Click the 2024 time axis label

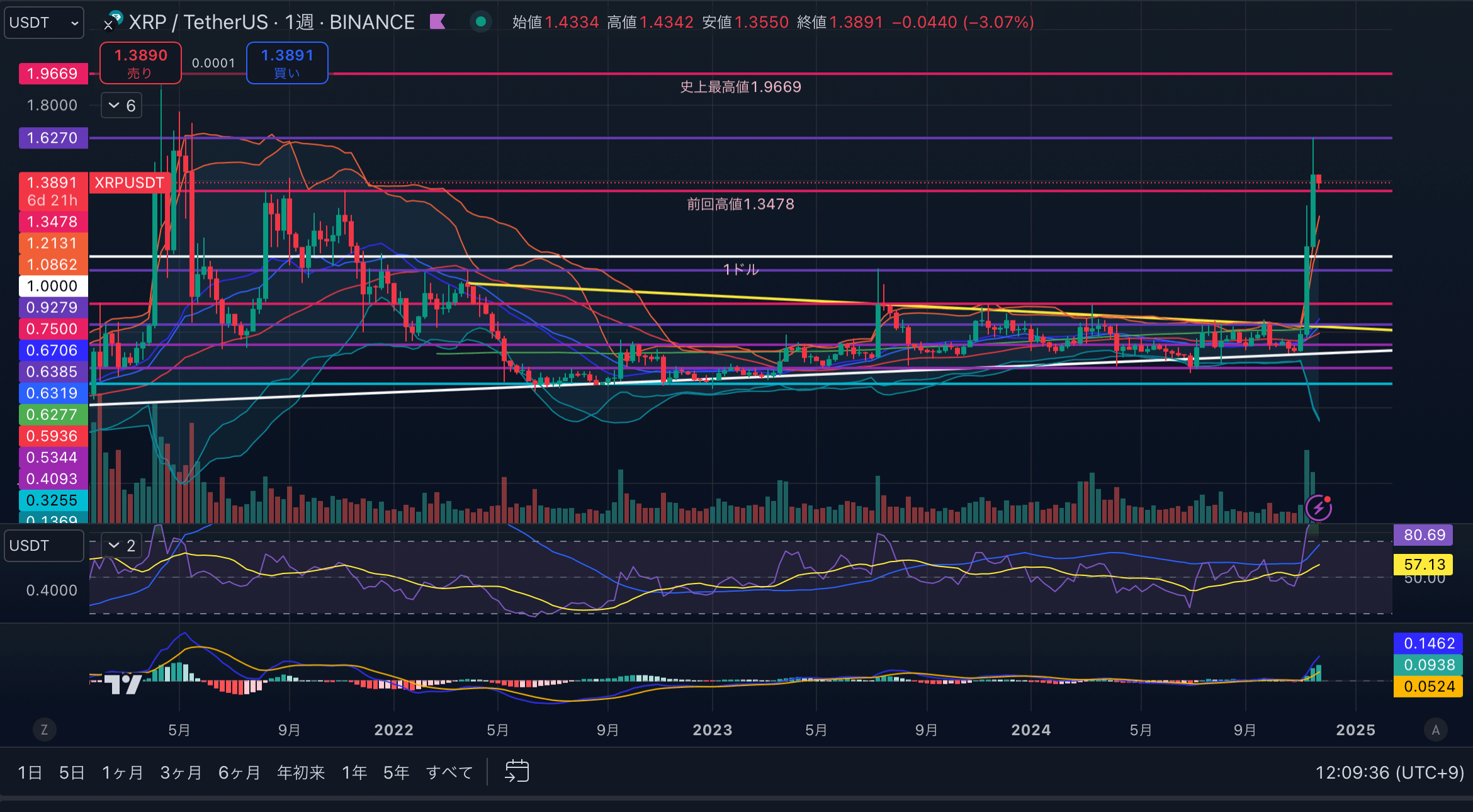click(1031, 730)
